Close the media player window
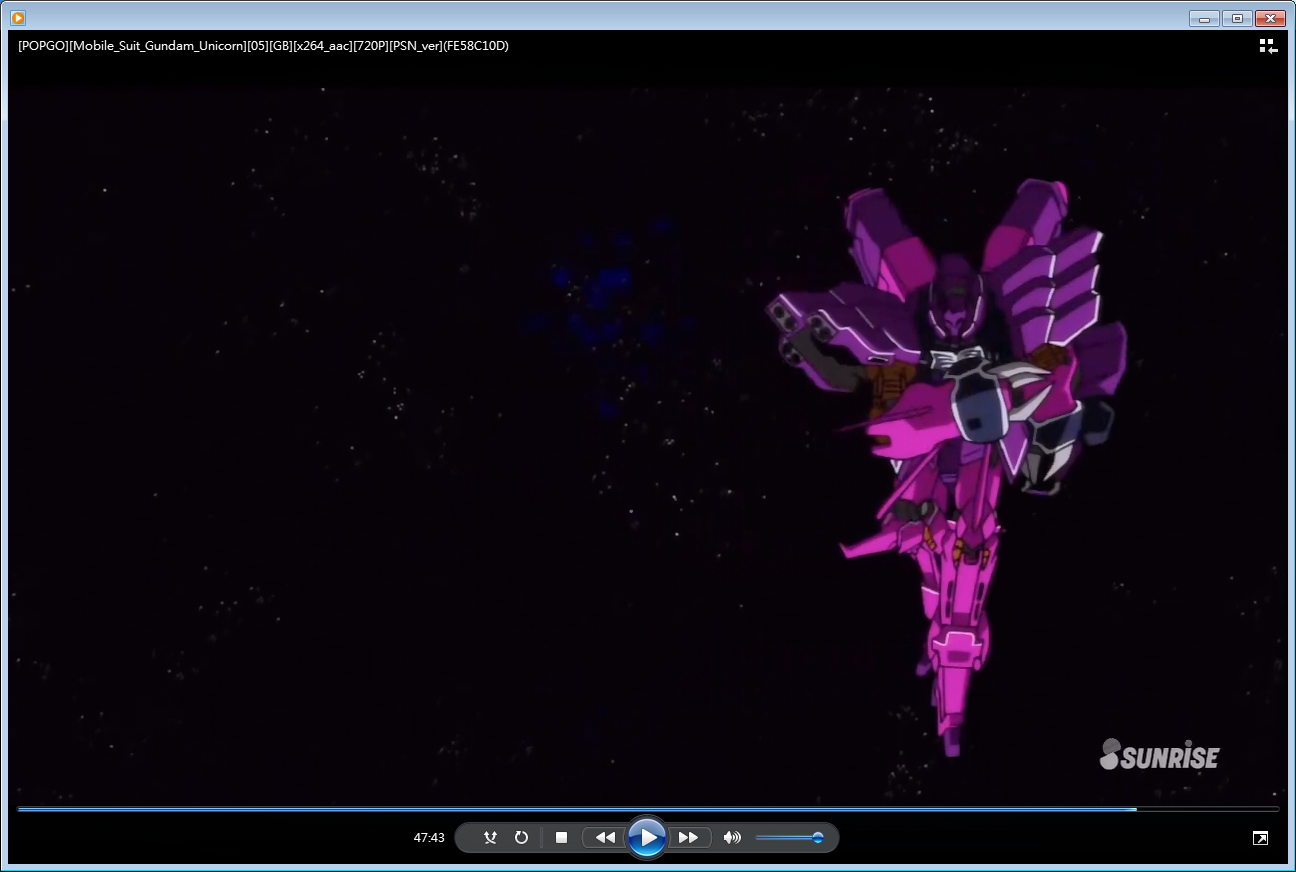The image size is (1296, 872). click(1270, 18)
